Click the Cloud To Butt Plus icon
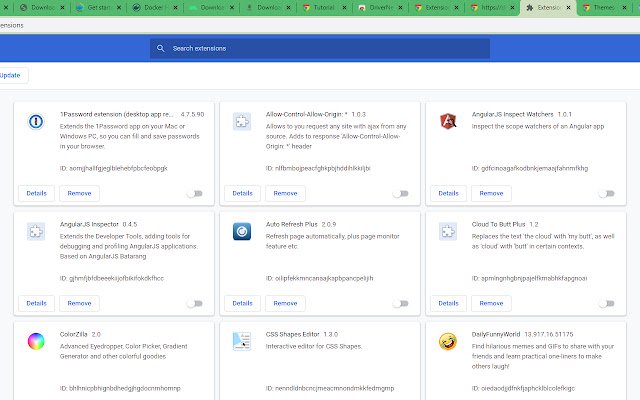Viewport: 640px width, 400px height. tap(448, 231)
